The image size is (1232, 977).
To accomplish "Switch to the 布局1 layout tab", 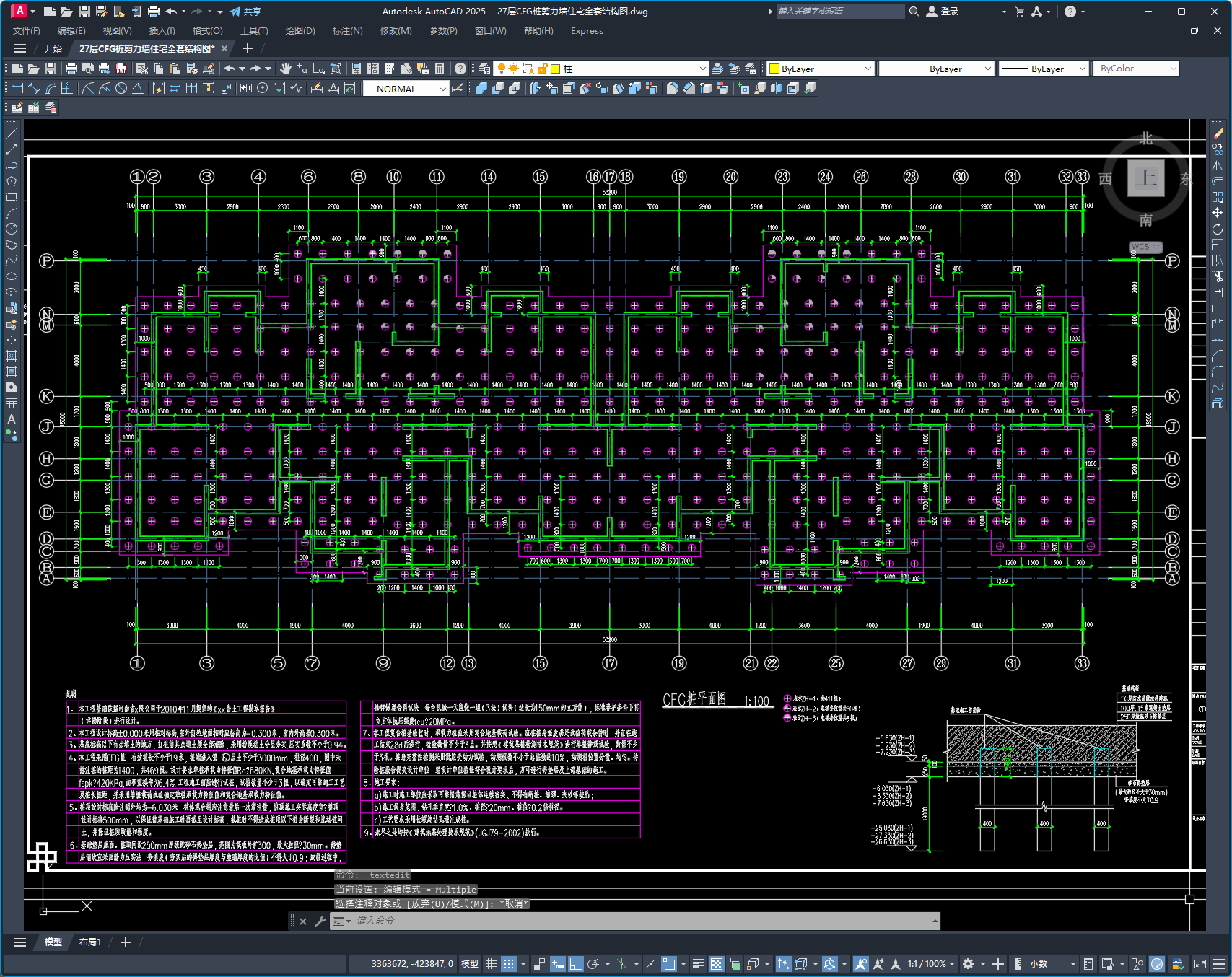I will (90, 942).
